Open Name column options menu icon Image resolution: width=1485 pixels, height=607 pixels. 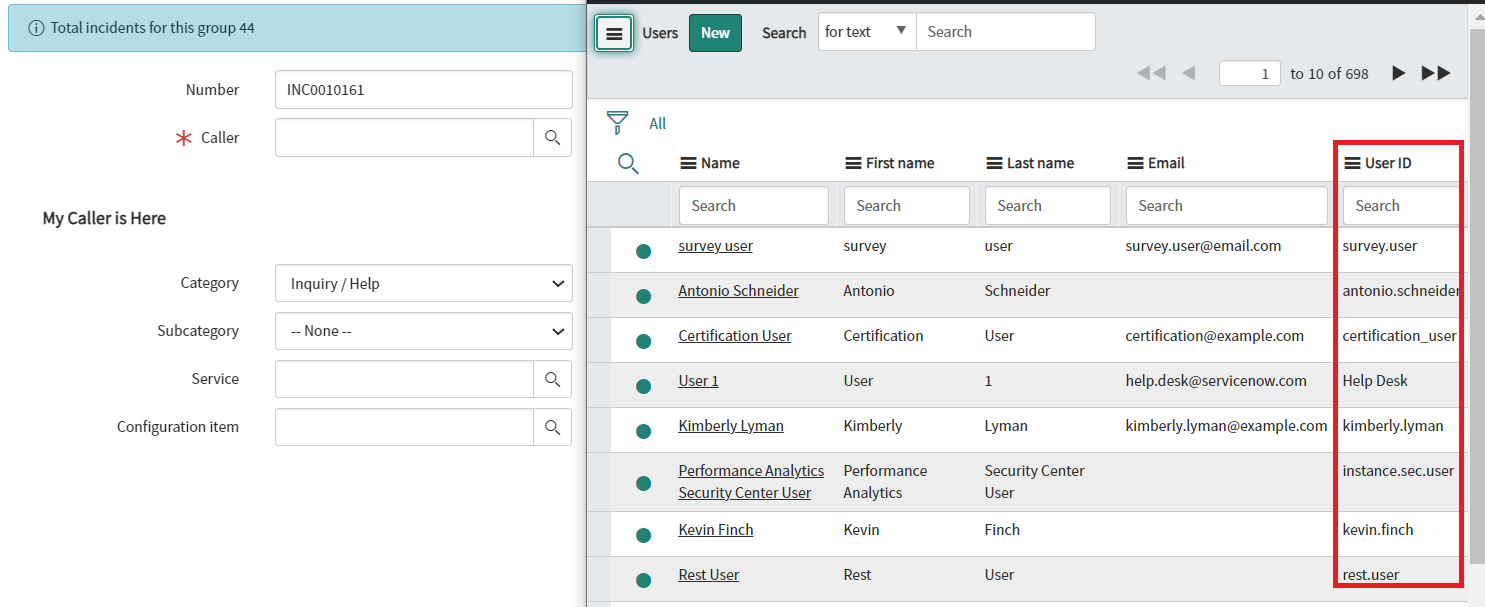coord(688,163)
